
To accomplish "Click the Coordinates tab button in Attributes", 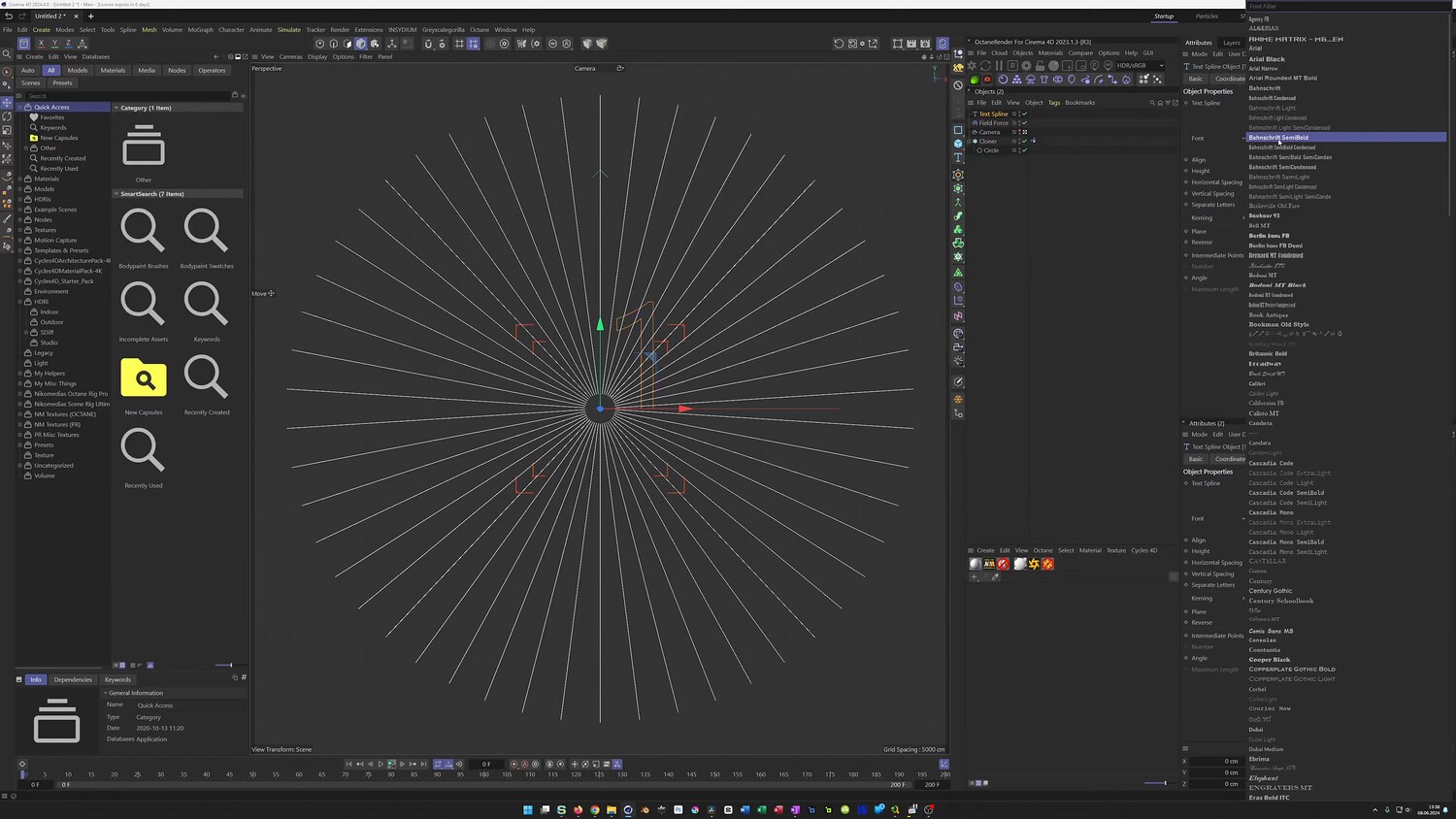I will (1229, 79).
